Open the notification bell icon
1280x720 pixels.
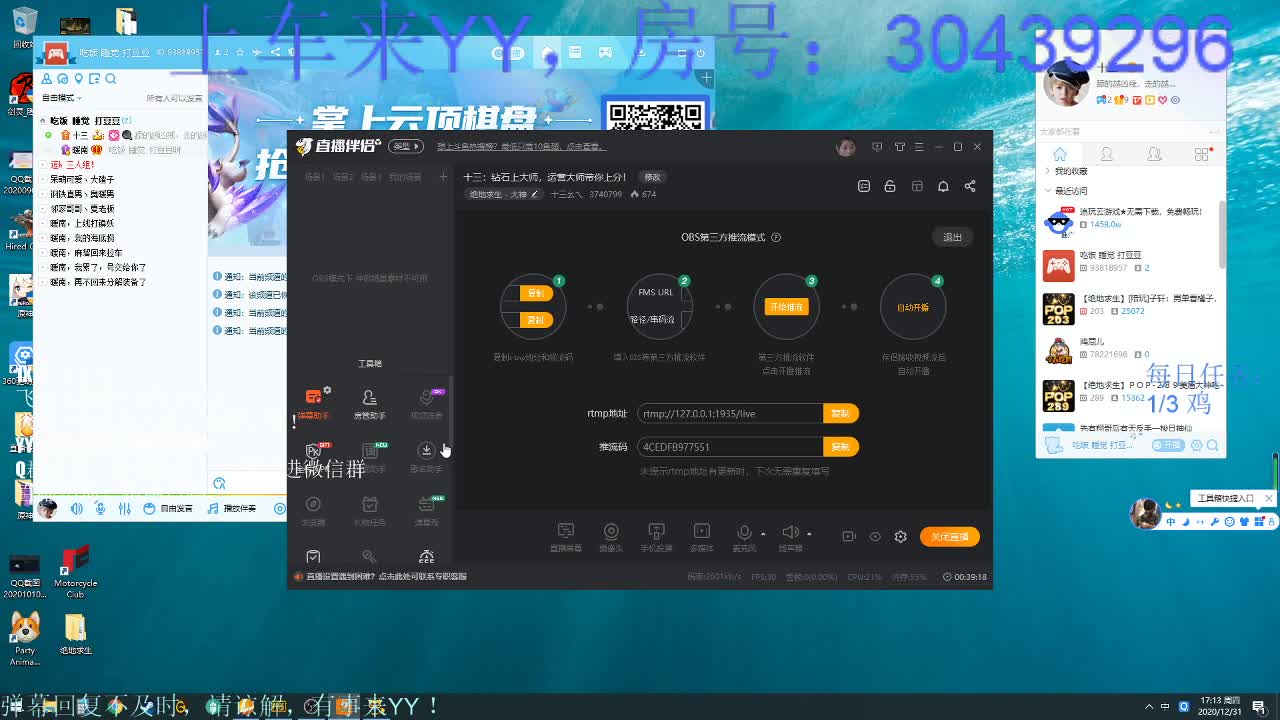point(943,186)
